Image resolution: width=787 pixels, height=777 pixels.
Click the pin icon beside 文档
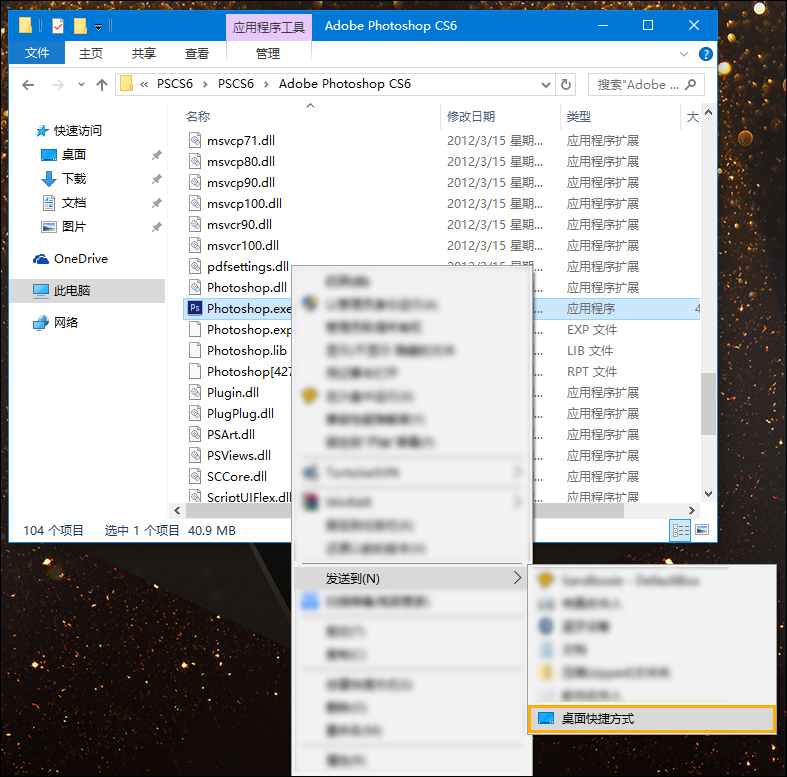(x=157, y=203)
